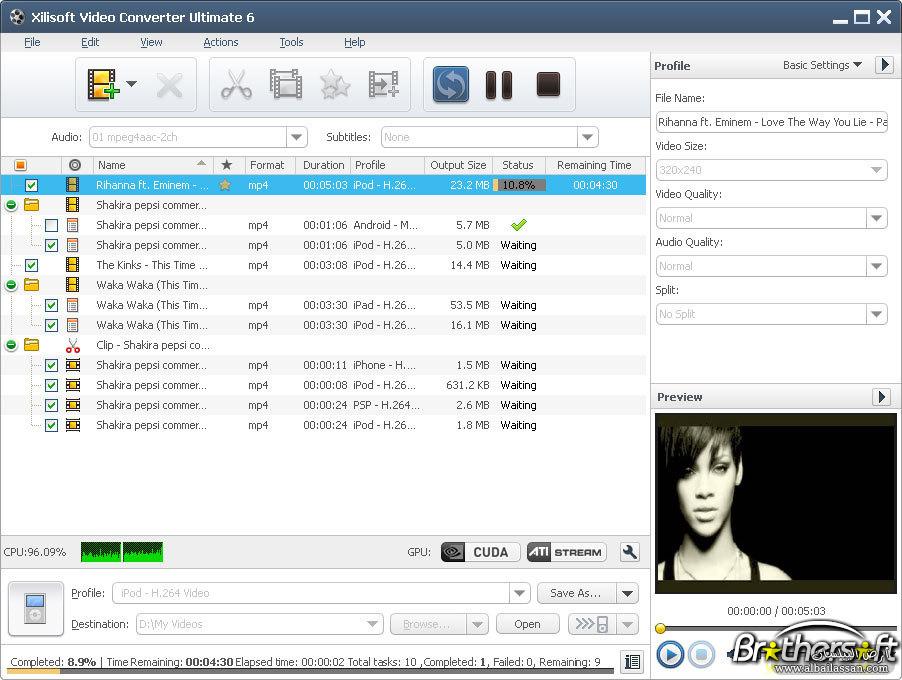This screenshot has width=902, height=680.
Task: Uncheck the PSP profile clip checkbox
Action: tap(51, 406)
